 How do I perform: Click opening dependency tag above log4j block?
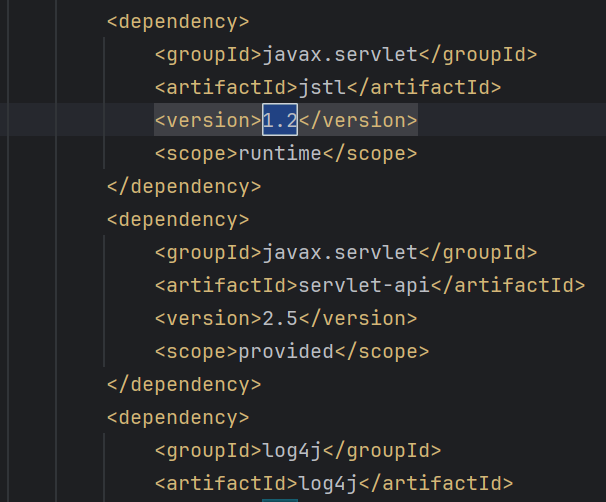pos(177,417)
